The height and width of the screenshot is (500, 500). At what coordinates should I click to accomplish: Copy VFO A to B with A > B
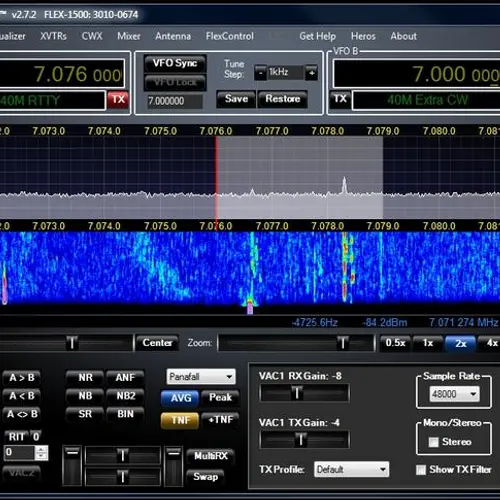pos(22,378)
